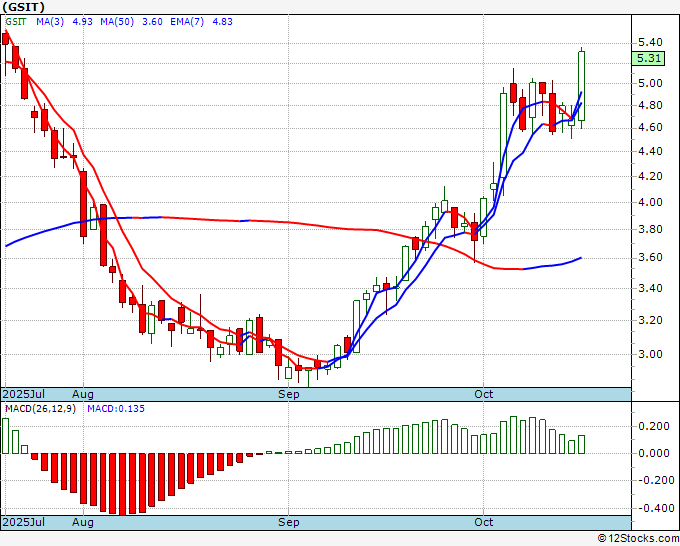The height and width of the screenshot is (546, 680).
Task: Open the 12Stocks.com copyright link
Action: 638,539
